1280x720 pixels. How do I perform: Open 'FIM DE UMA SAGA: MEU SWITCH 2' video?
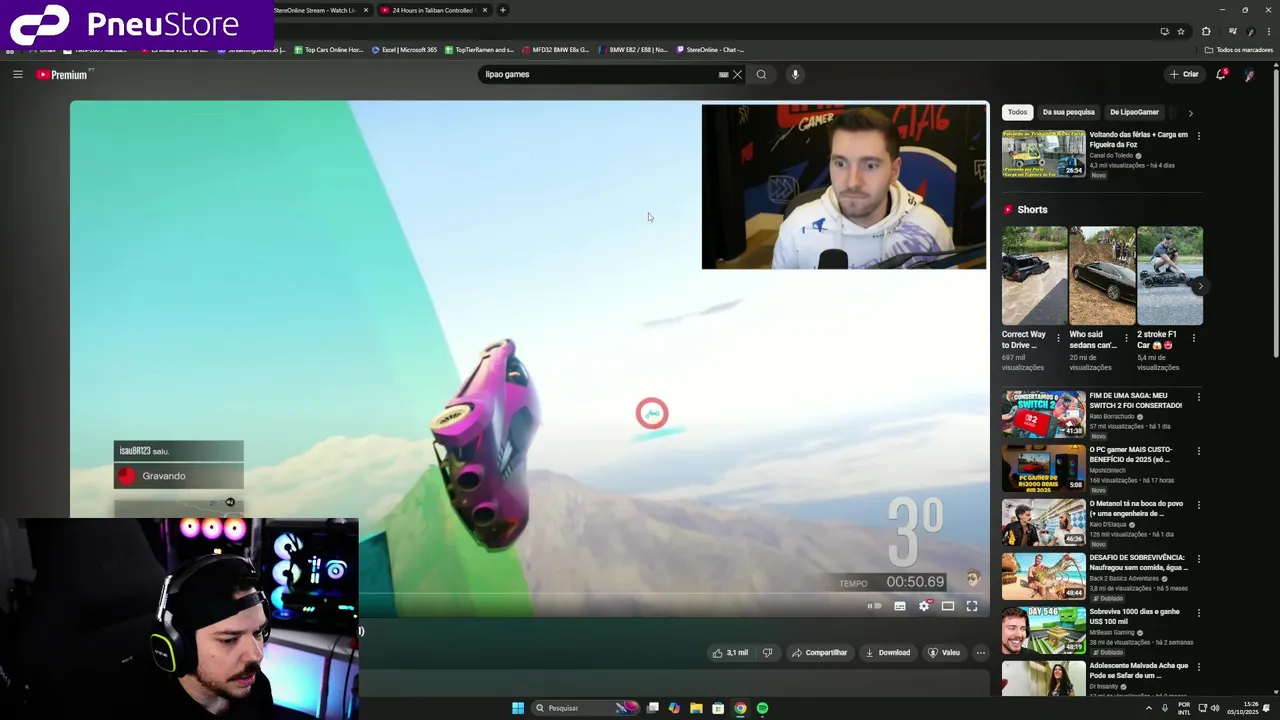point(1044,414)
